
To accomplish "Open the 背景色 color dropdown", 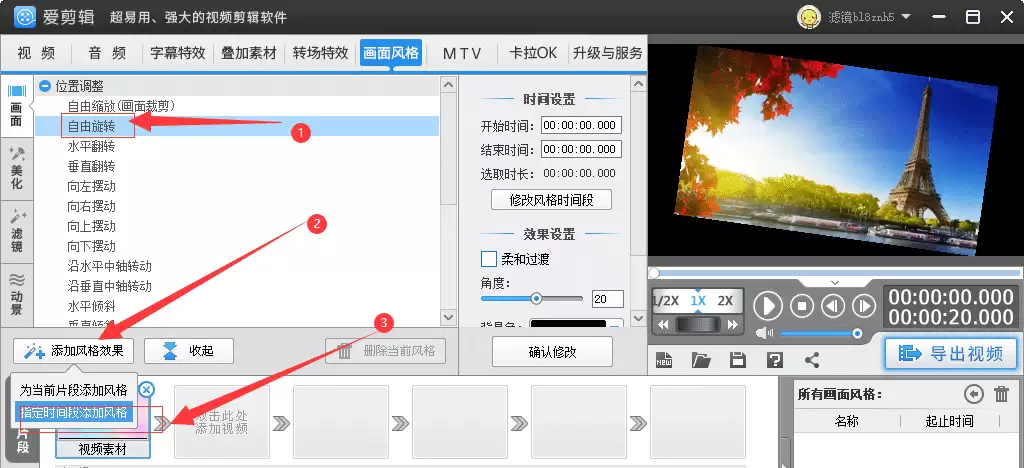I will pyautogui.click(x=616, y=322).
